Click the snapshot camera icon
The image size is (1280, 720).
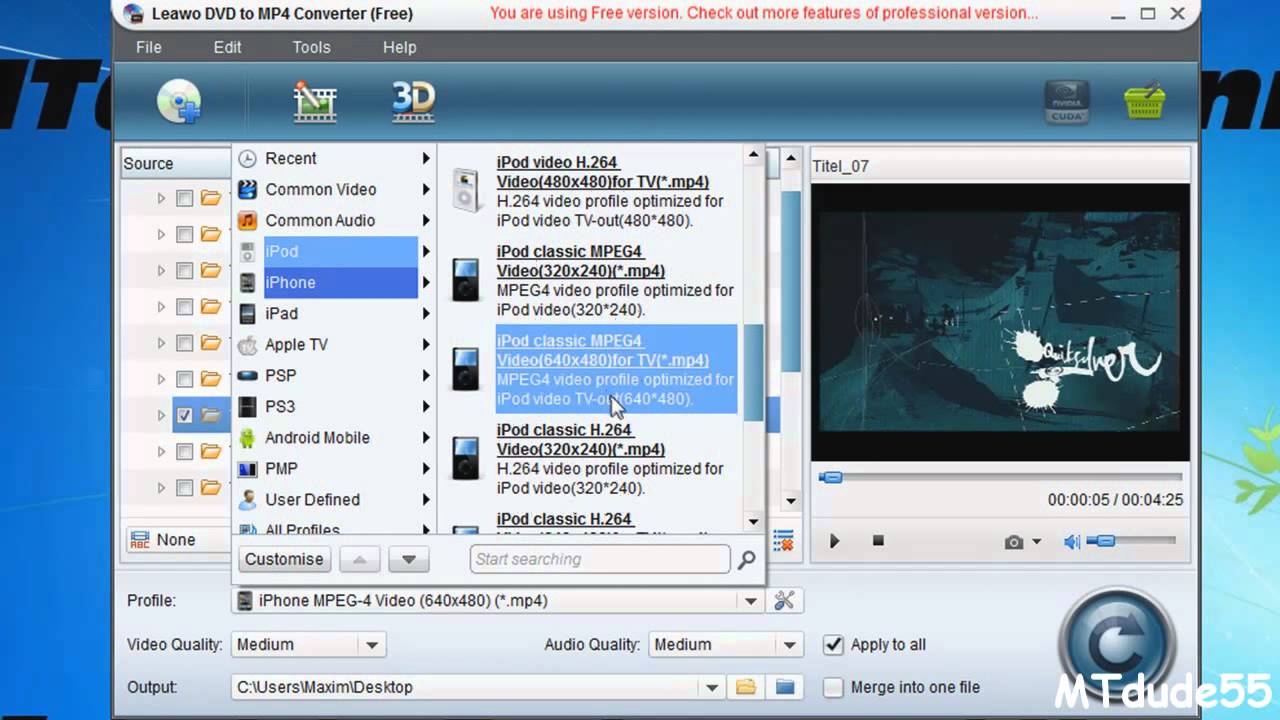click(x=1014, y=541)
